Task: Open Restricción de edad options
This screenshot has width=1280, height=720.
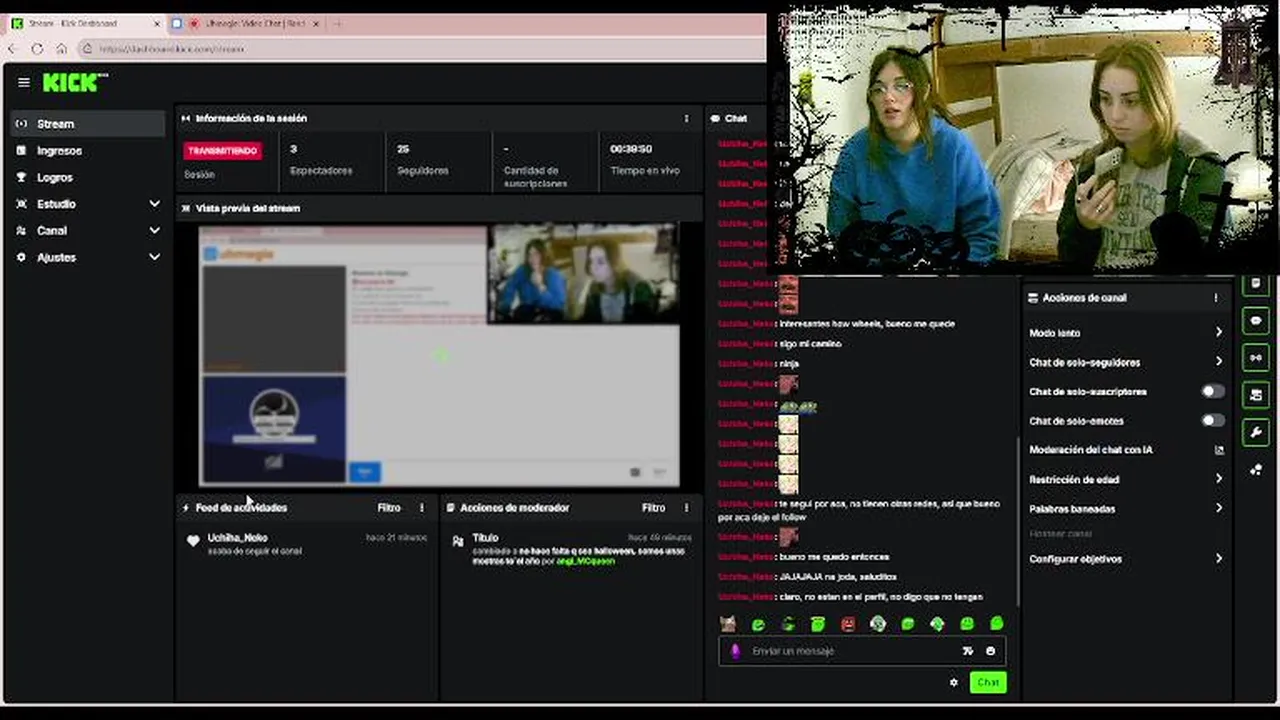Action: coord(1126,480)
